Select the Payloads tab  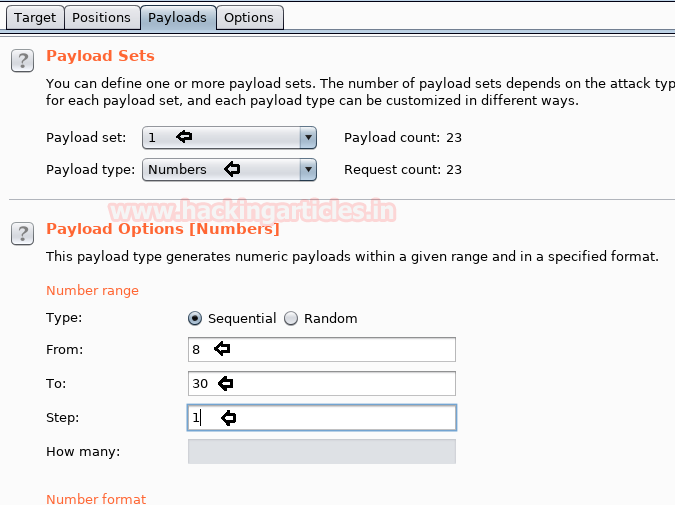[x=177, y=17]
